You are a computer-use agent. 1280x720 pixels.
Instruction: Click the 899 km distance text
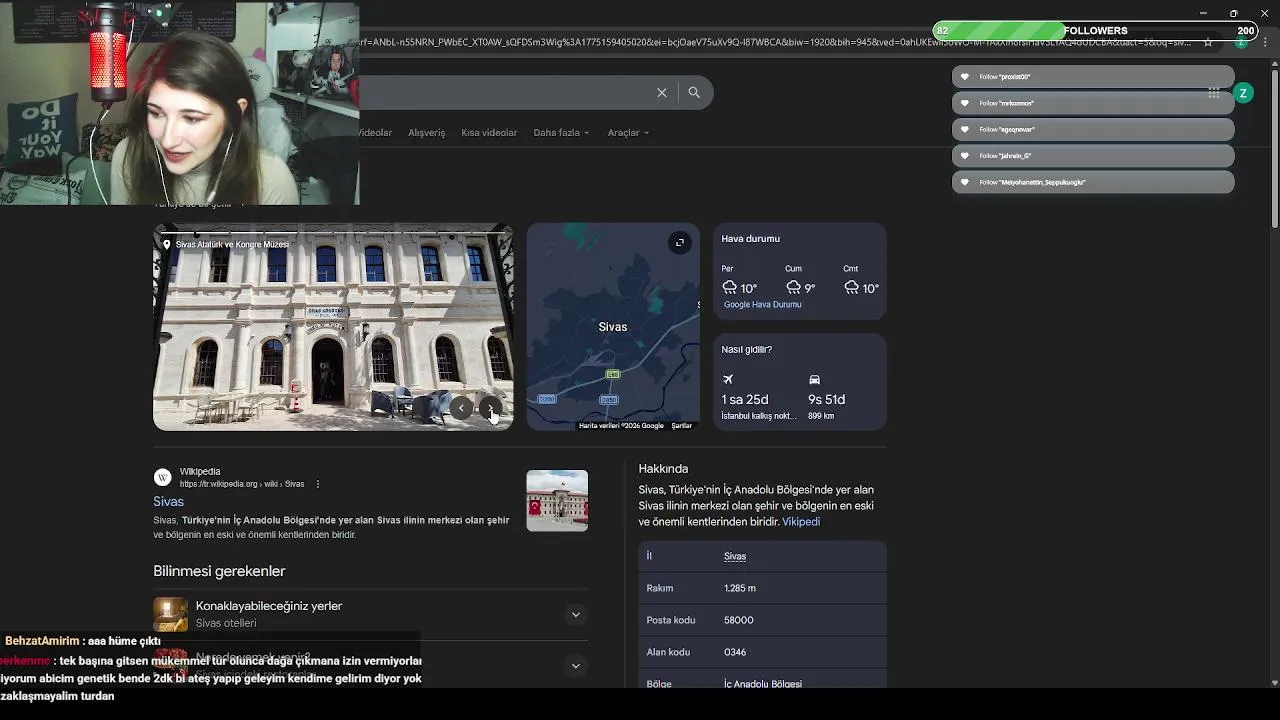pyautogui.click(x=821, y=416)
